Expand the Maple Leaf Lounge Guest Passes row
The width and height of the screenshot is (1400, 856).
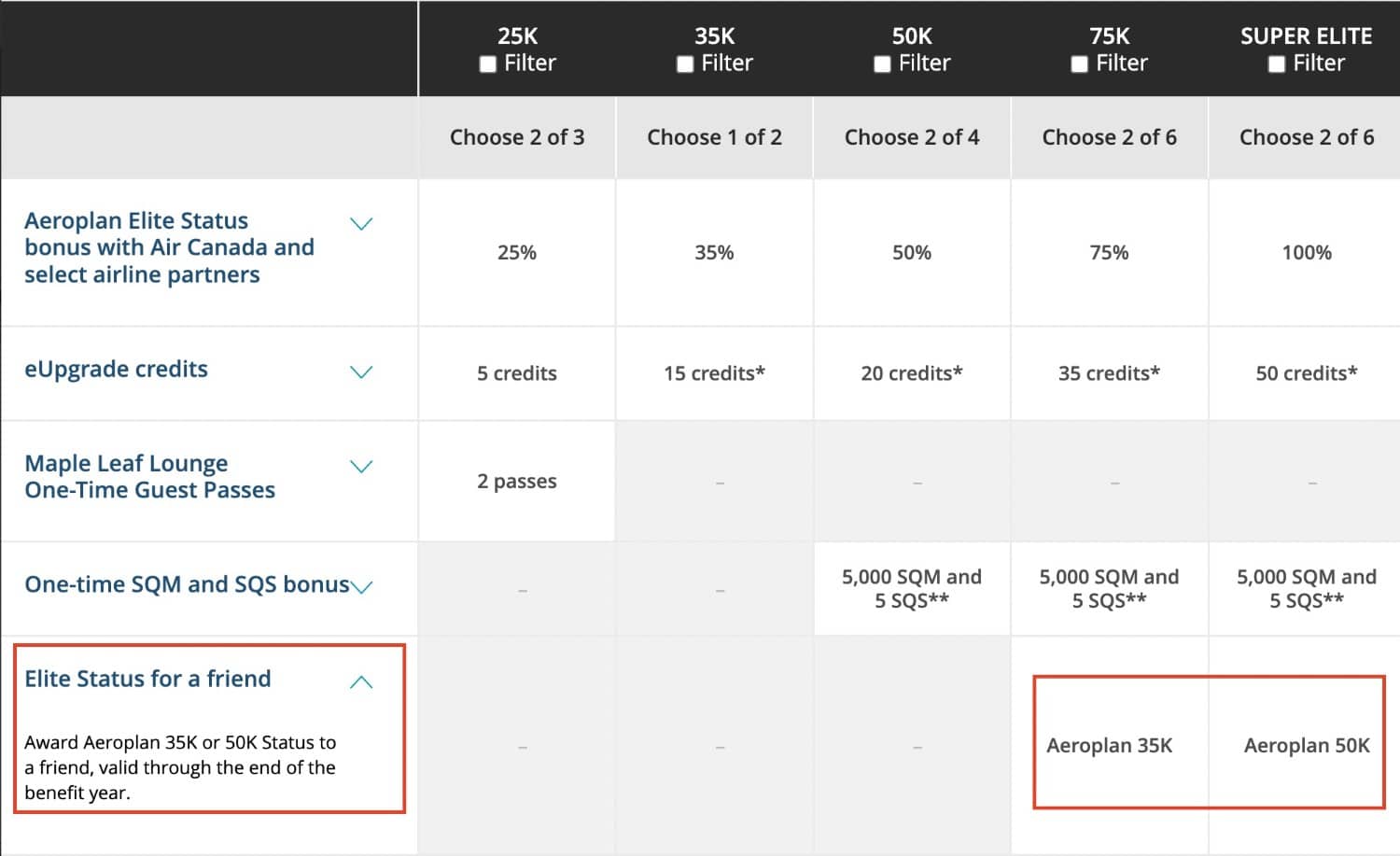[x=361, y=466]
